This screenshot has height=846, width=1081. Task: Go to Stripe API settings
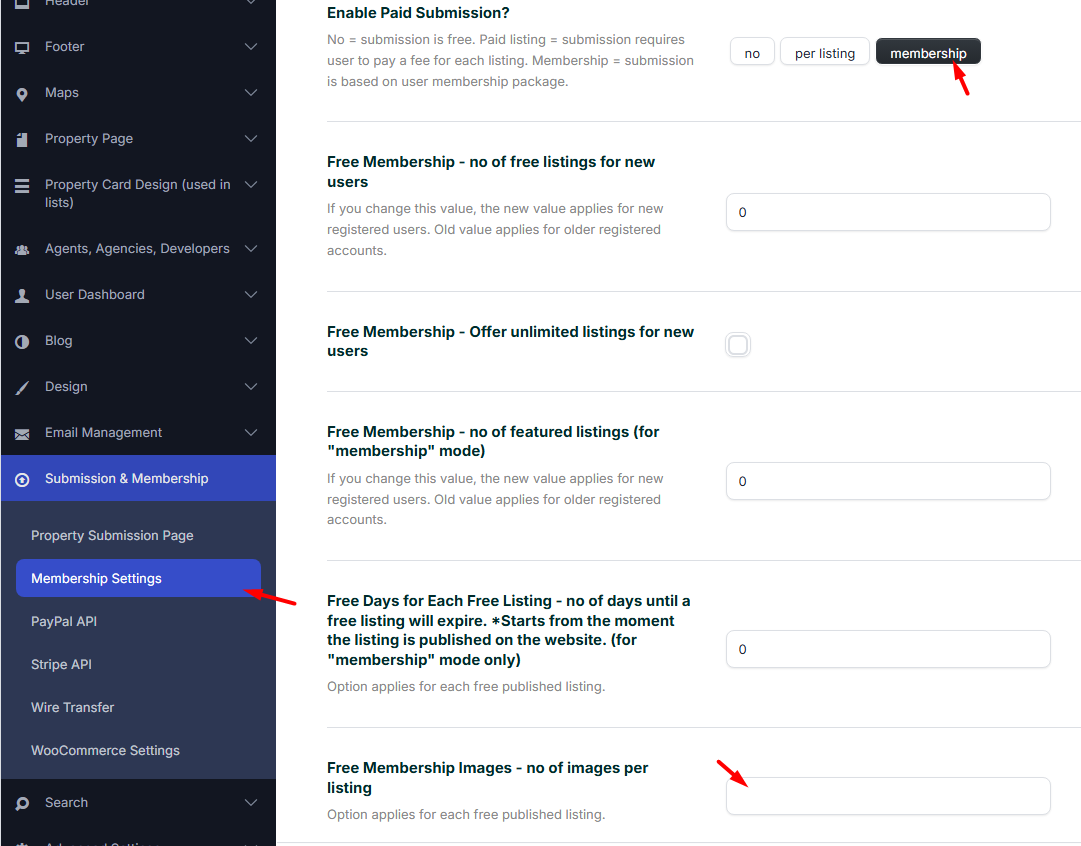61,665
